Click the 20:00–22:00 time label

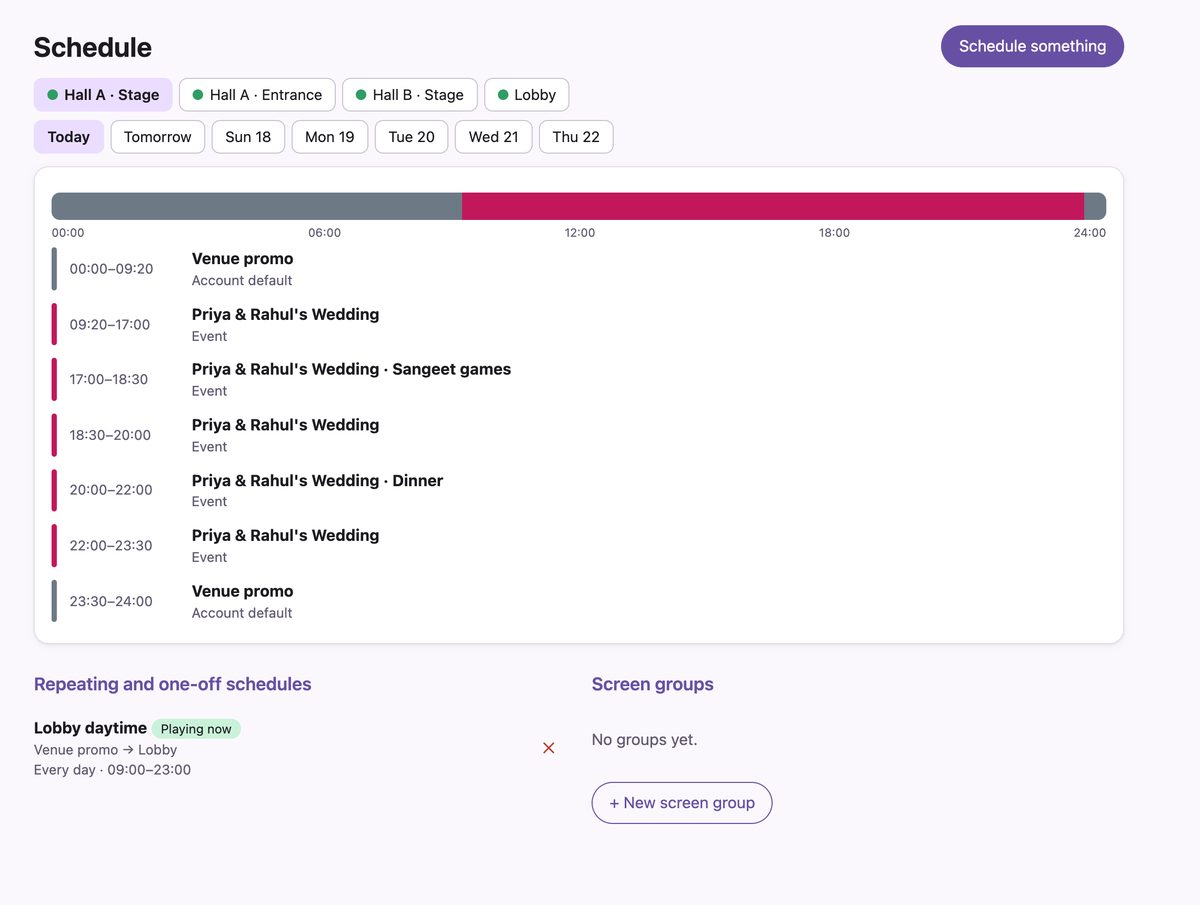point(111,490)
